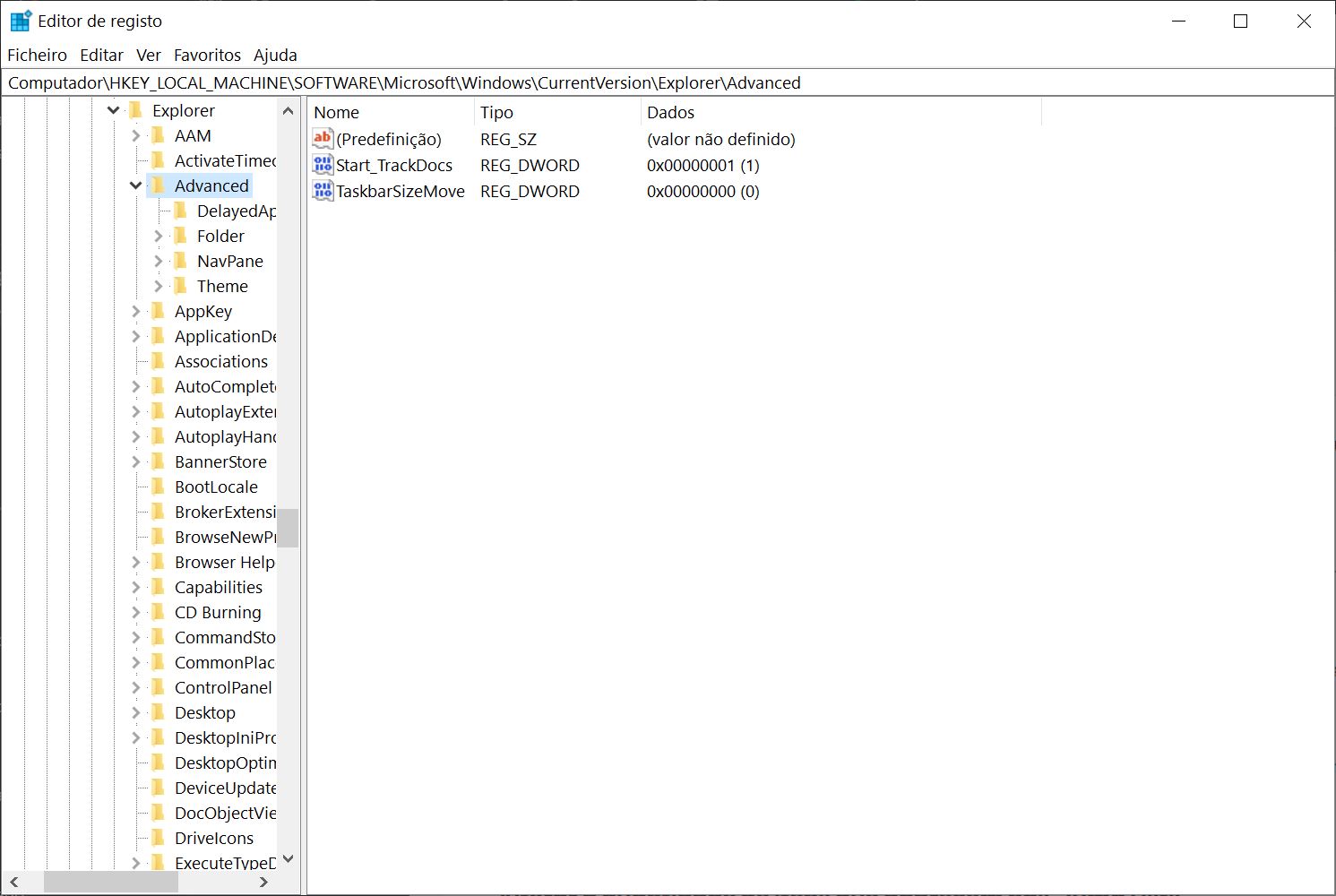
Task: Expand the NavPane subkey
Action: pyautogui.click(x=159, y=261)
